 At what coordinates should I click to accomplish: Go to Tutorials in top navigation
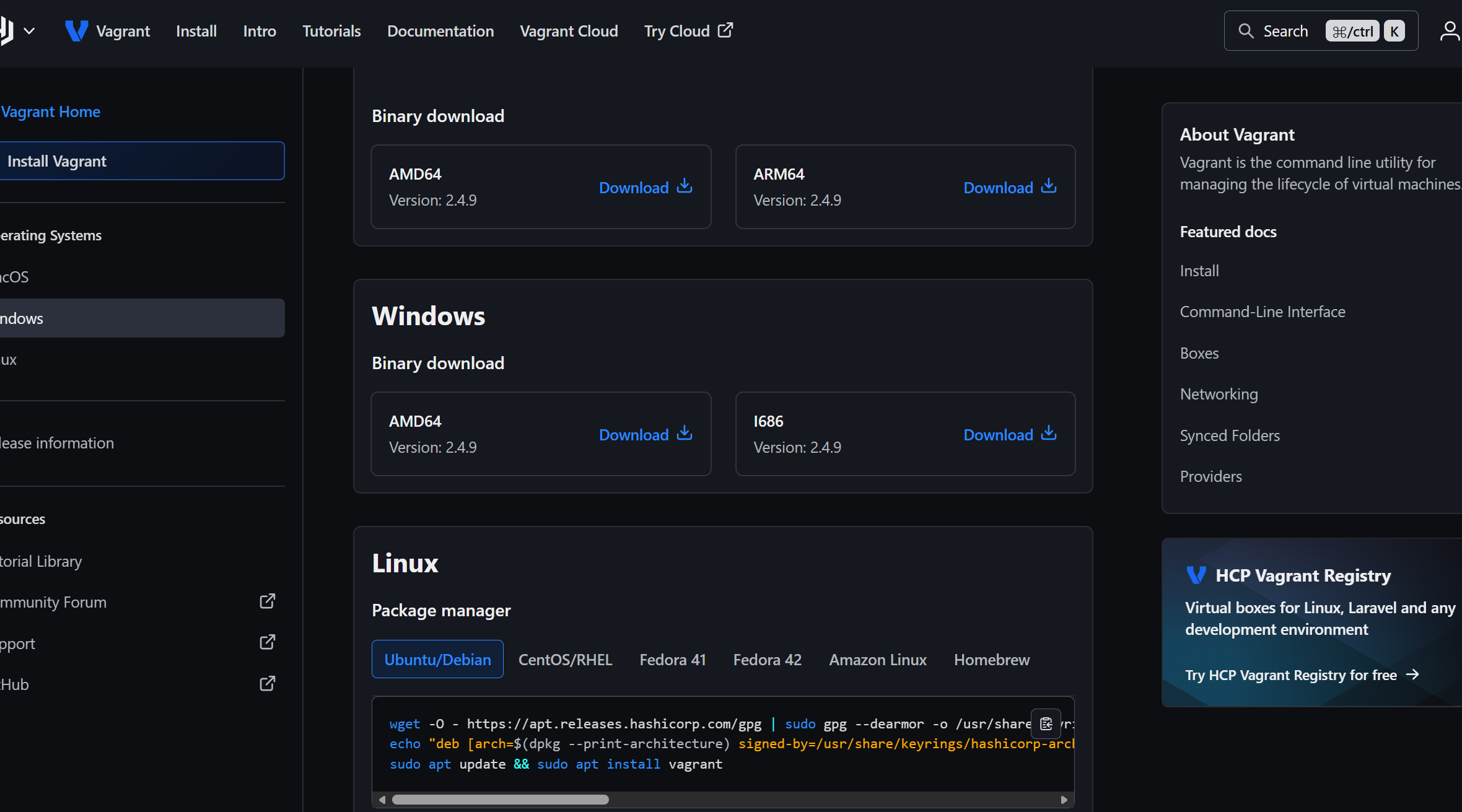click(331, 31)
